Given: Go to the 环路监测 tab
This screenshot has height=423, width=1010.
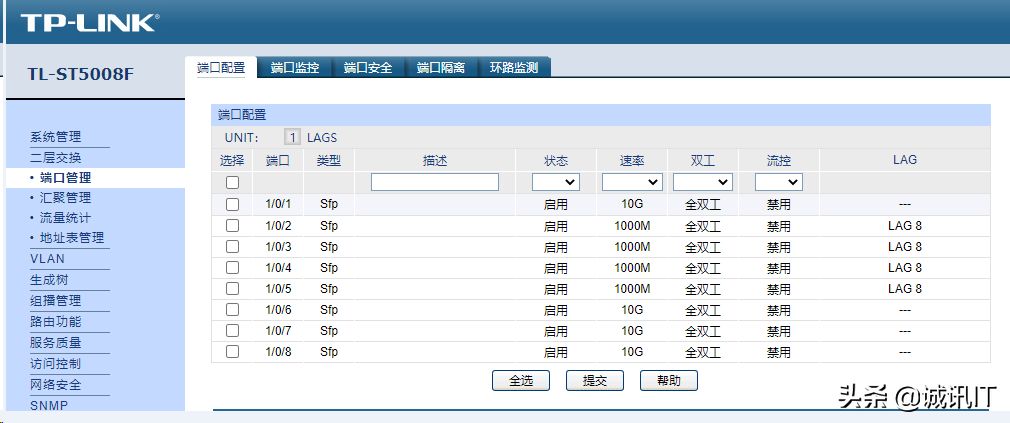Looking at the screenshot, I should [x=514, y=68].
